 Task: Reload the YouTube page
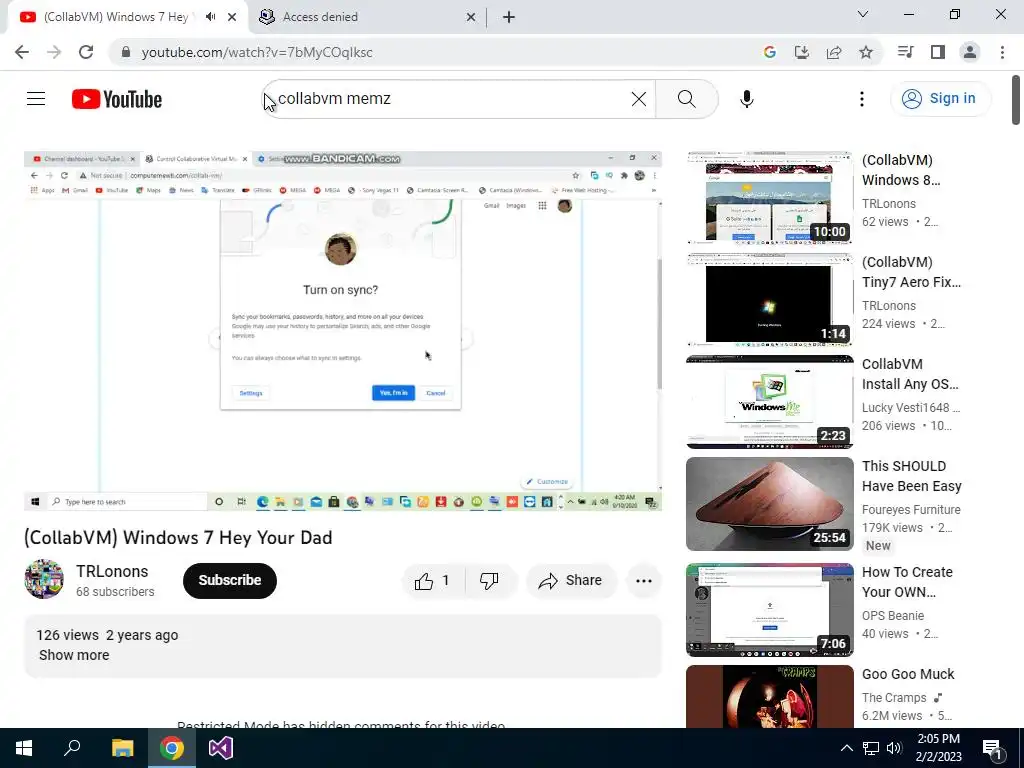(86, 52)
